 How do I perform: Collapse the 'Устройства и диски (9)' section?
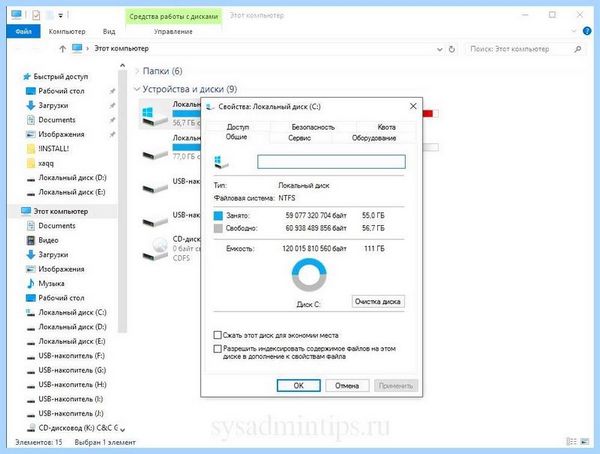pyautogui.click(x=137, y=89)
